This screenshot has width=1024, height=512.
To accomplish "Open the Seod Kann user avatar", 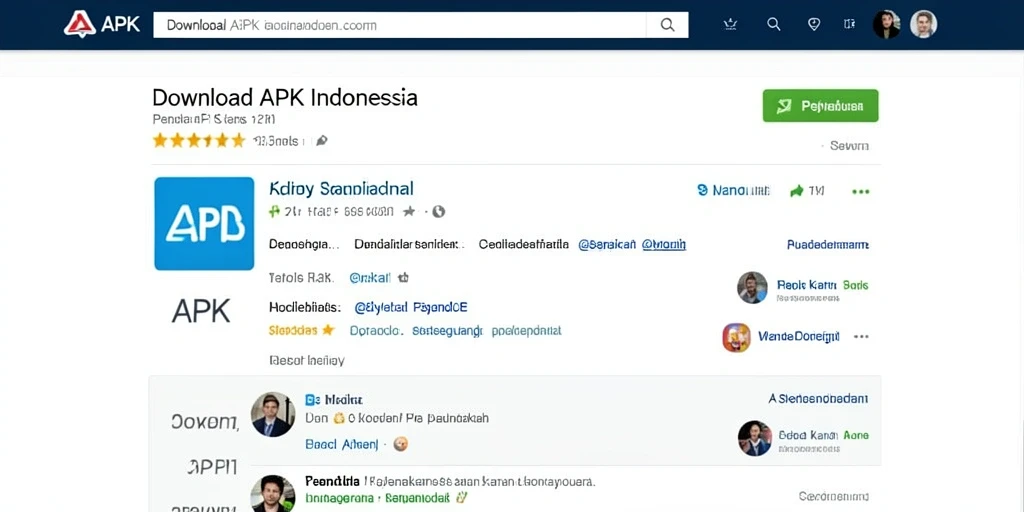I will (754, 438).
